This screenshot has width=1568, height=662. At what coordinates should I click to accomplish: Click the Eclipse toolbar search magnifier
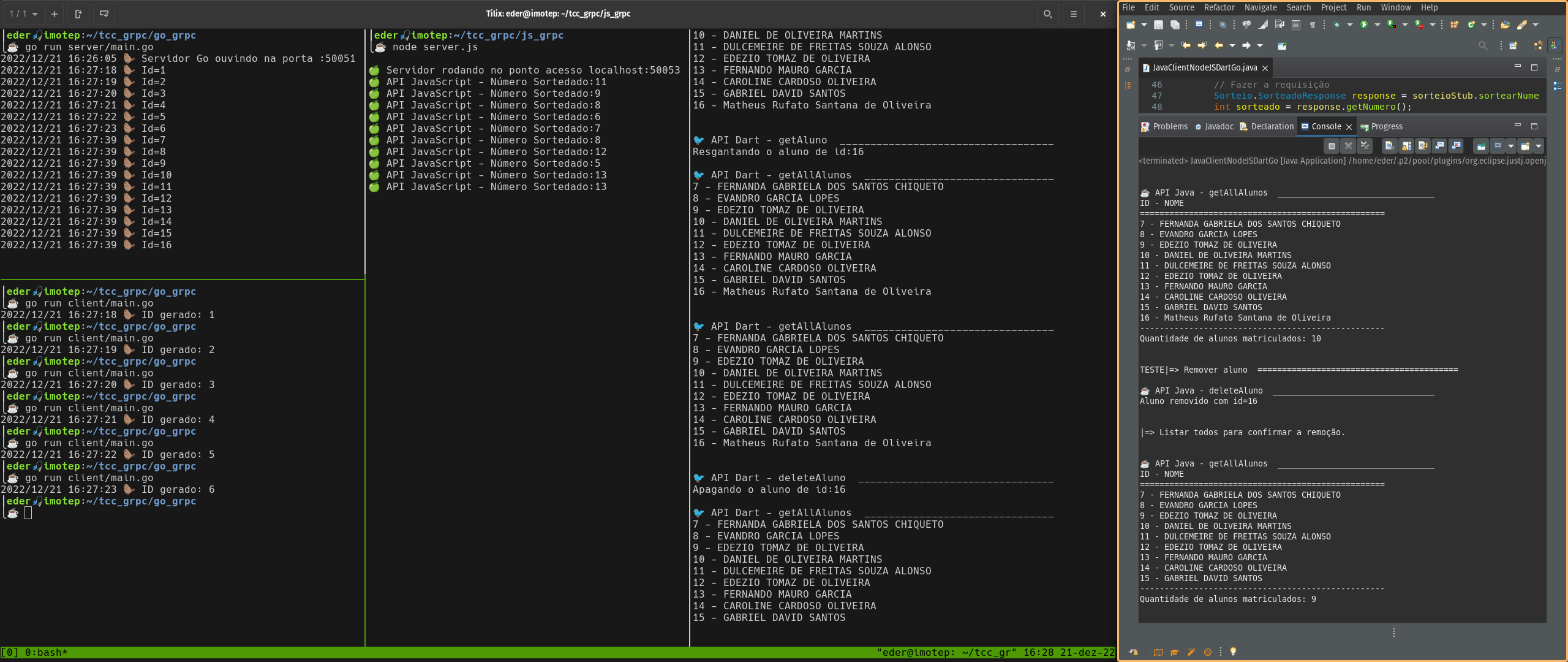[1483, 45]
